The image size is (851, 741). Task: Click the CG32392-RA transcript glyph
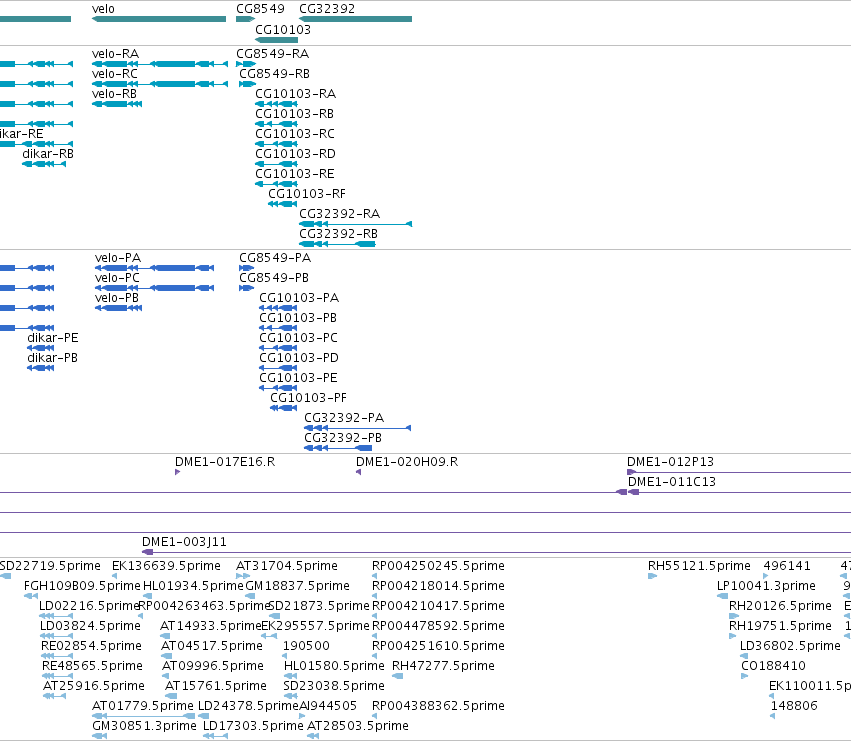(355, 224)
